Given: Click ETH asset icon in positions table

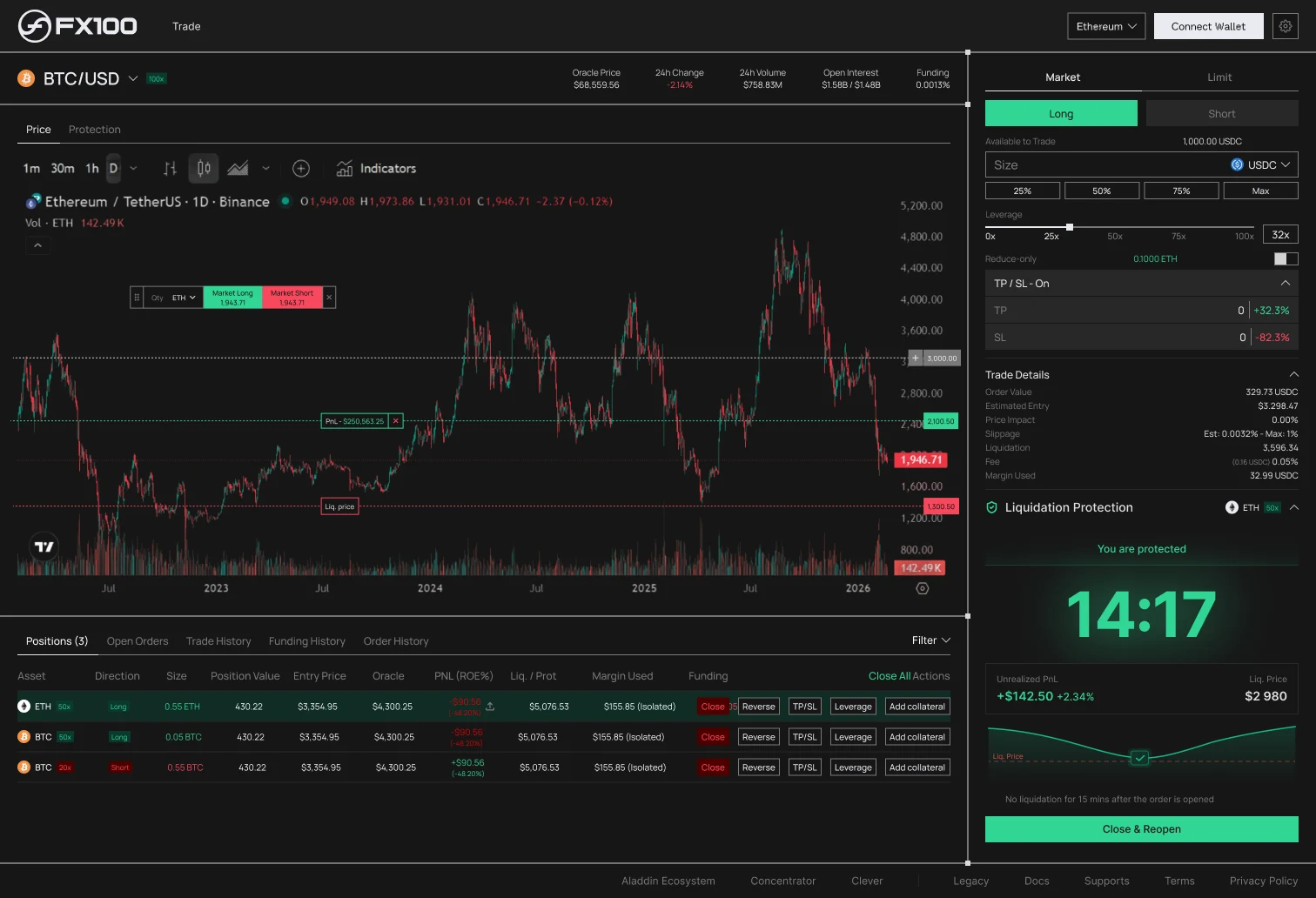Looking at the screenshot, I should tap(23, 706).
